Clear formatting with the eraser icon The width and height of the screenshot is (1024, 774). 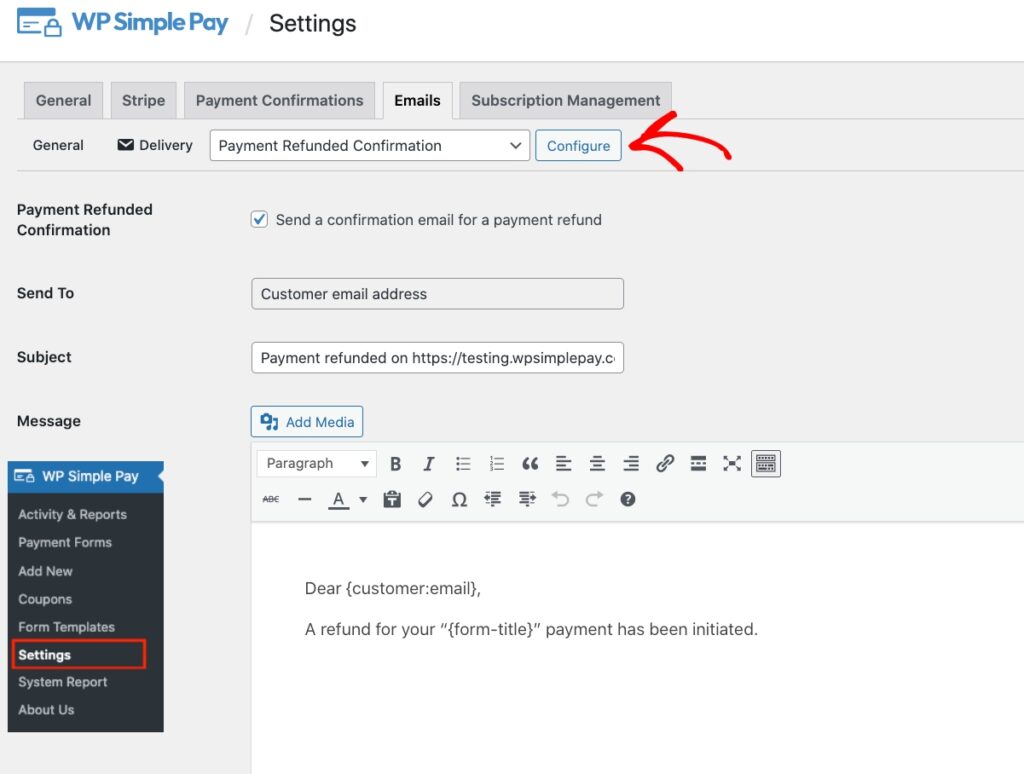point(425,500)
